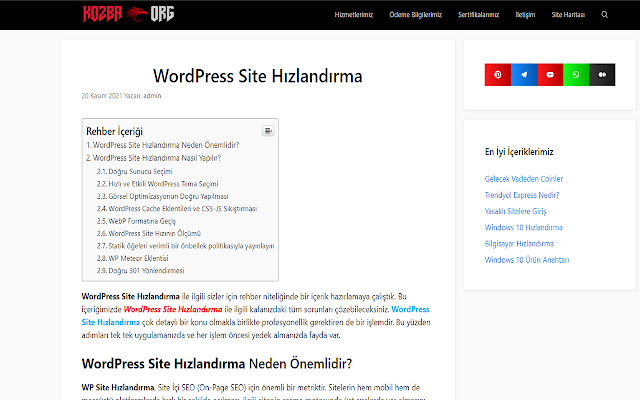
Task: Go to 2.7 Statik öğeleri önbellek politikası entry
Action: point(185,246)
